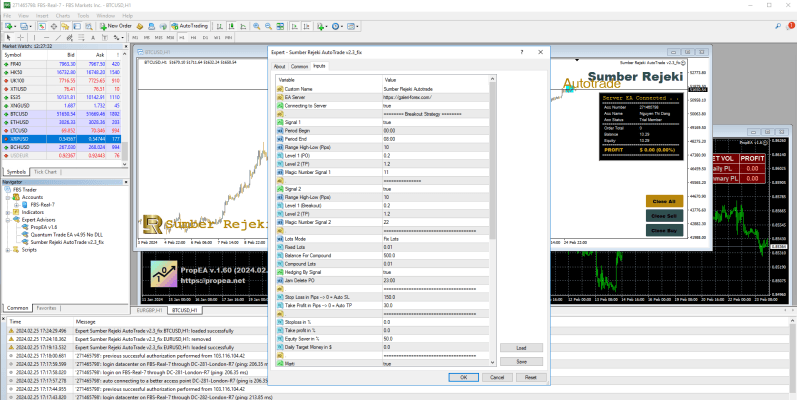The width and height of the screenshot is (797, 400).
Task: Open the Charts menu
Action: (x=63, y=16)
